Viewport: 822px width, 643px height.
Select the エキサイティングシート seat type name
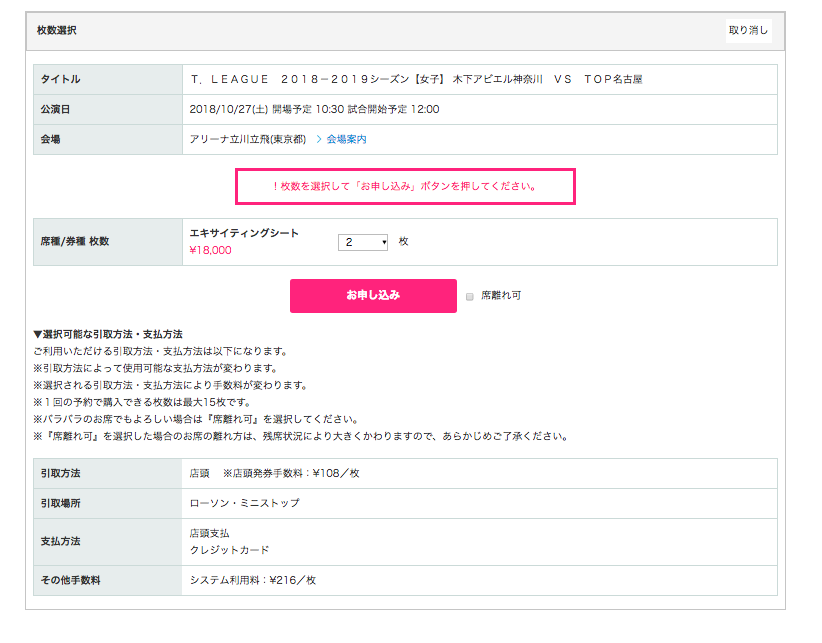[x=244, y=233]
